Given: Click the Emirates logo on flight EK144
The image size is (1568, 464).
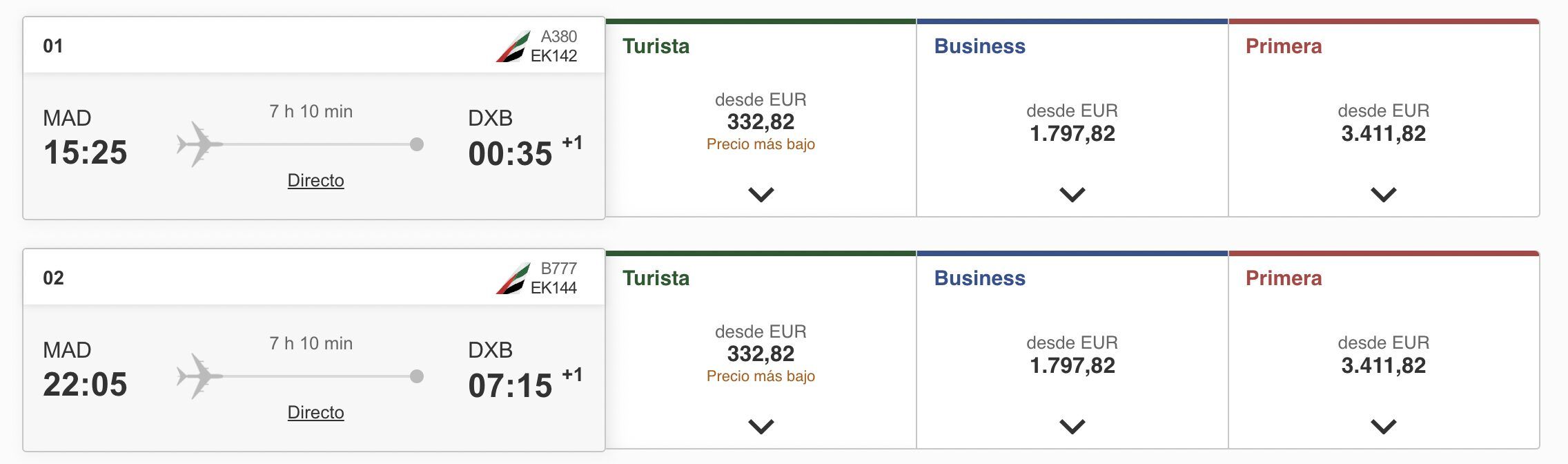Looking at the screenshot, I should tap(513, 278).
